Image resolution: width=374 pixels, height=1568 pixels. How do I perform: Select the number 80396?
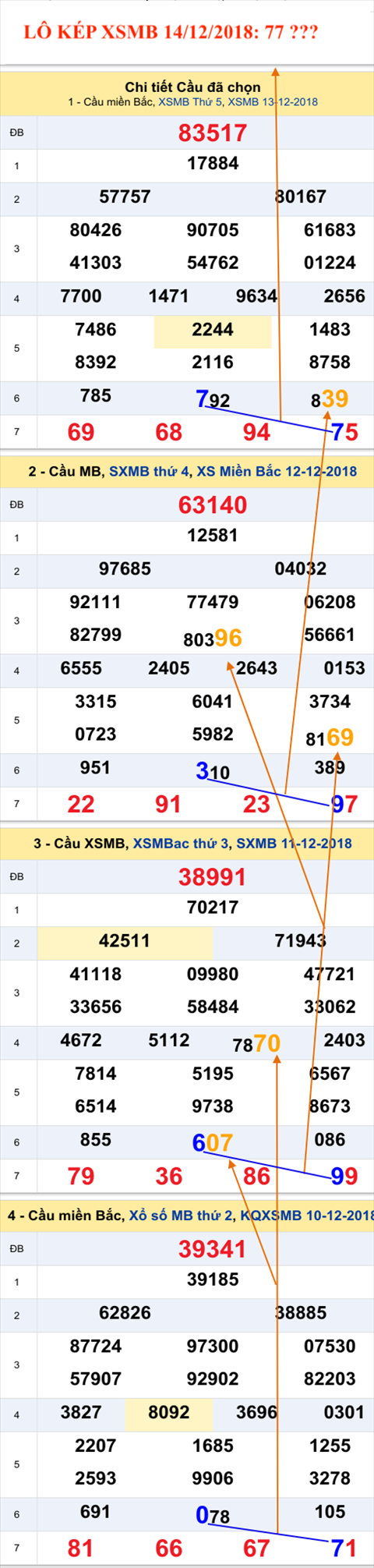213,639
